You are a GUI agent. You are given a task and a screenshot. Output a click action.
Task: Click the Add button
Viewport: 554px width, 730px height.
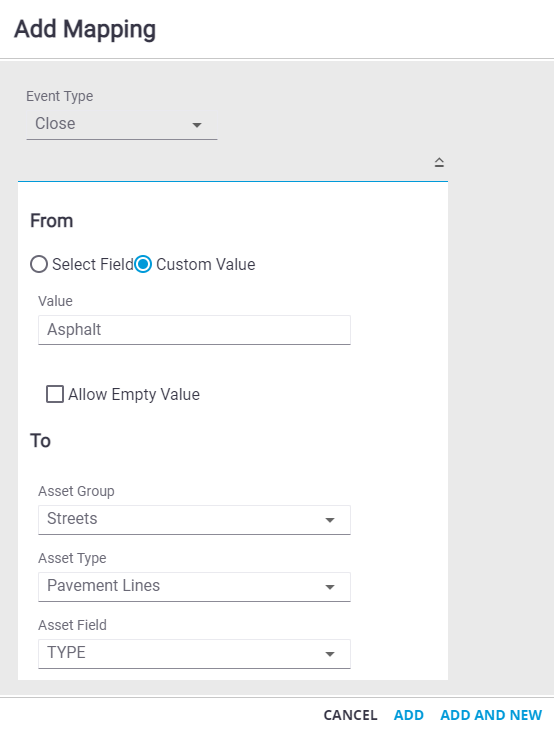409,715
